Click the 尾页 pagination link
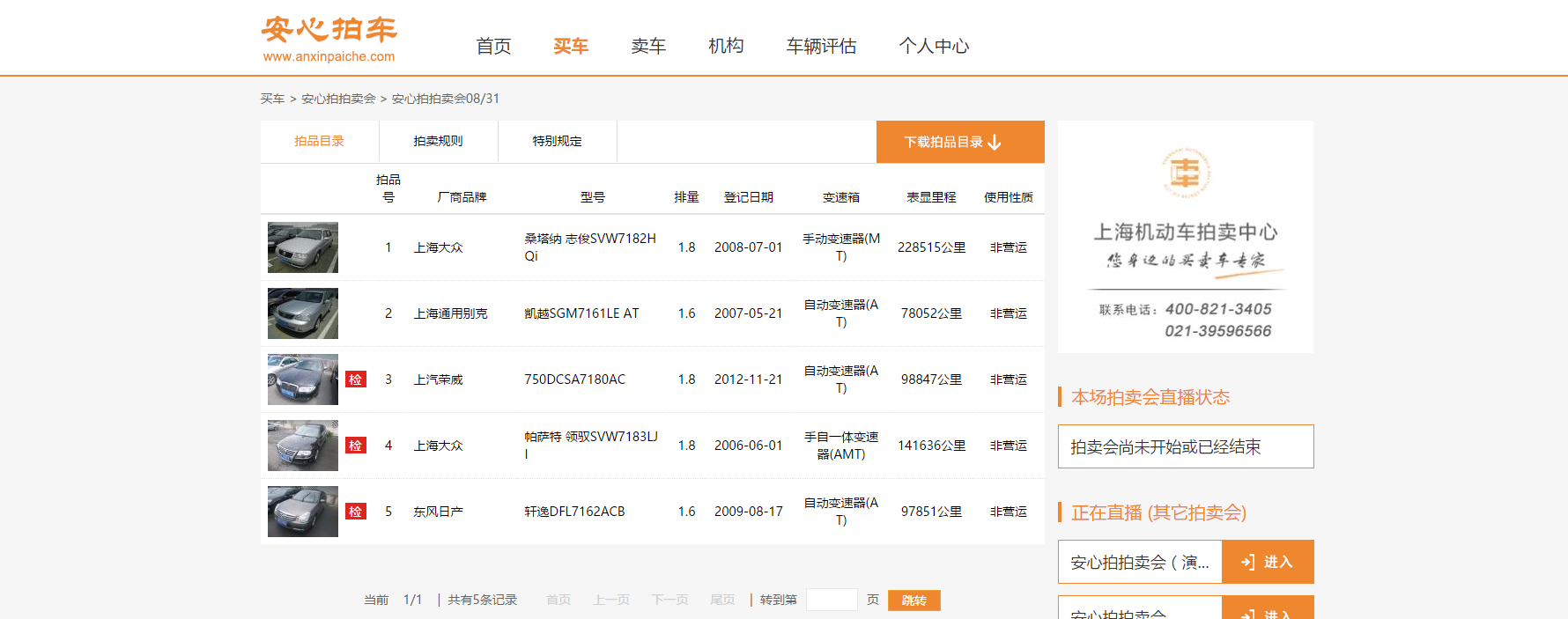Image resolution: width=1568 pixels, height=619 pixels. (x=722, y=600)
